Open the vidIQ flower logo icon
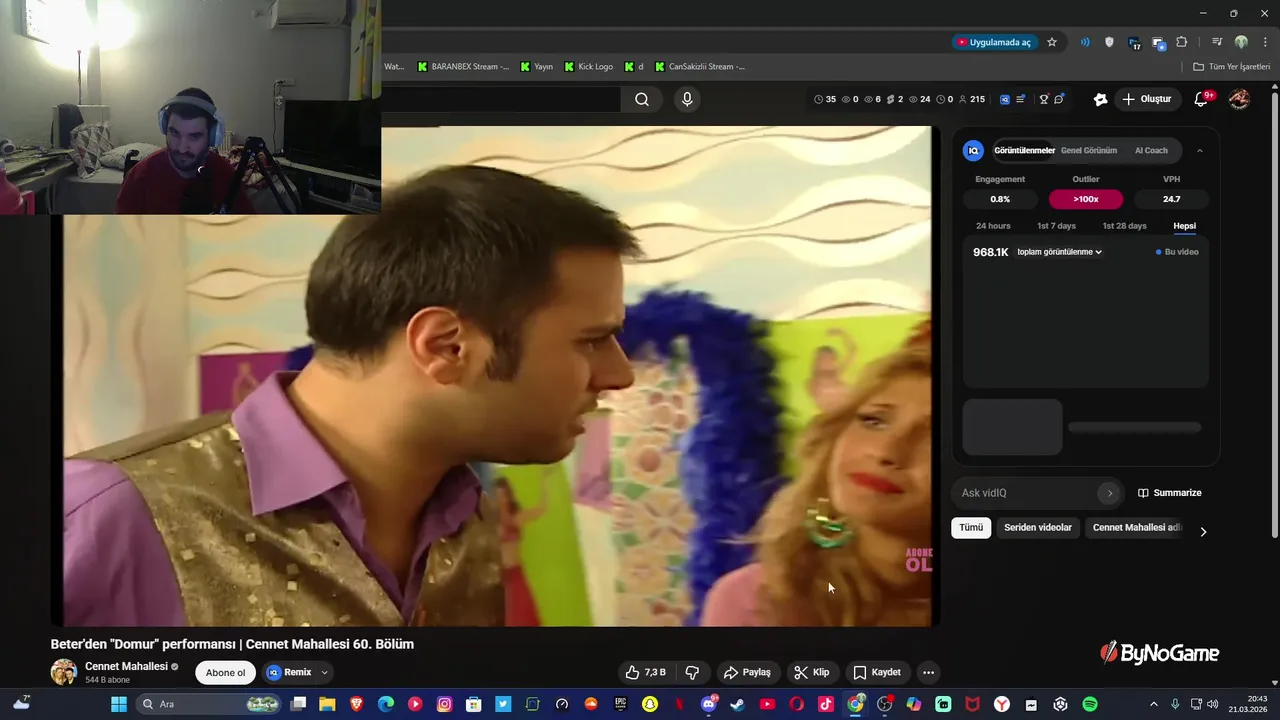The height and width of the screenshot is (720, 1280). (1100, 99)
